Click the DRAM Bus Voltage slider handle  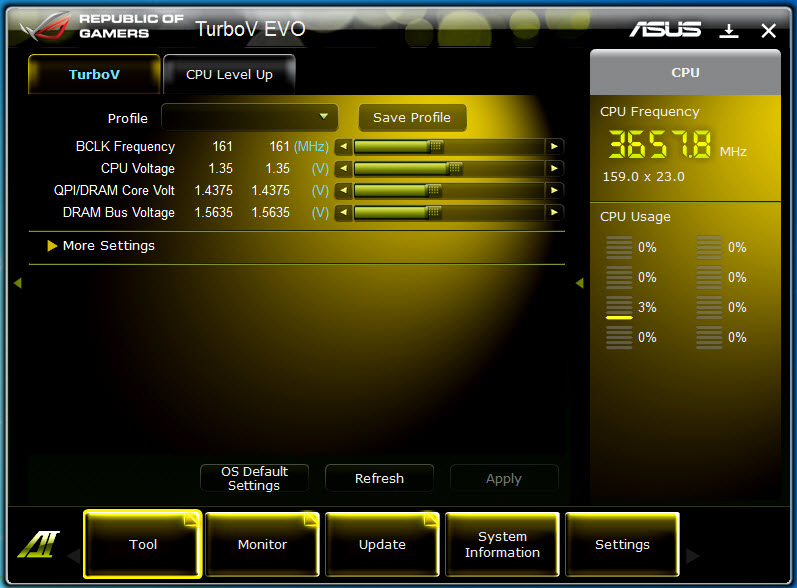tap(434, 212)
